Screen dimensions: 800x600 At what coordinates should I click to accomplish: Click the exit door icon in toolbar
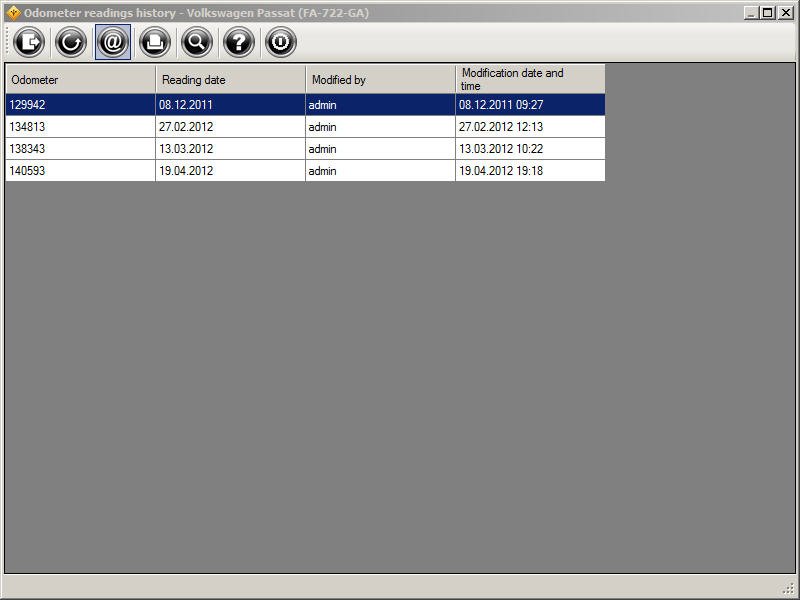coord(29,42)
